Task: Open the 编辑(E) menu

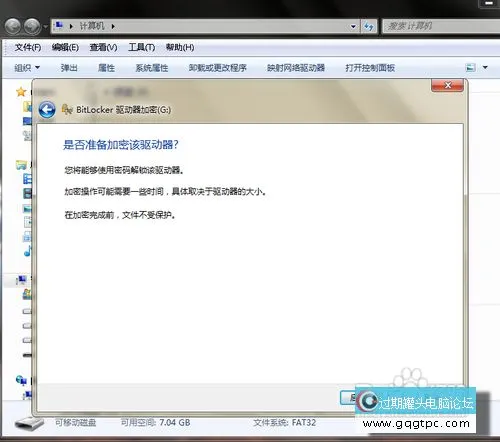Action: coord(65,47)
